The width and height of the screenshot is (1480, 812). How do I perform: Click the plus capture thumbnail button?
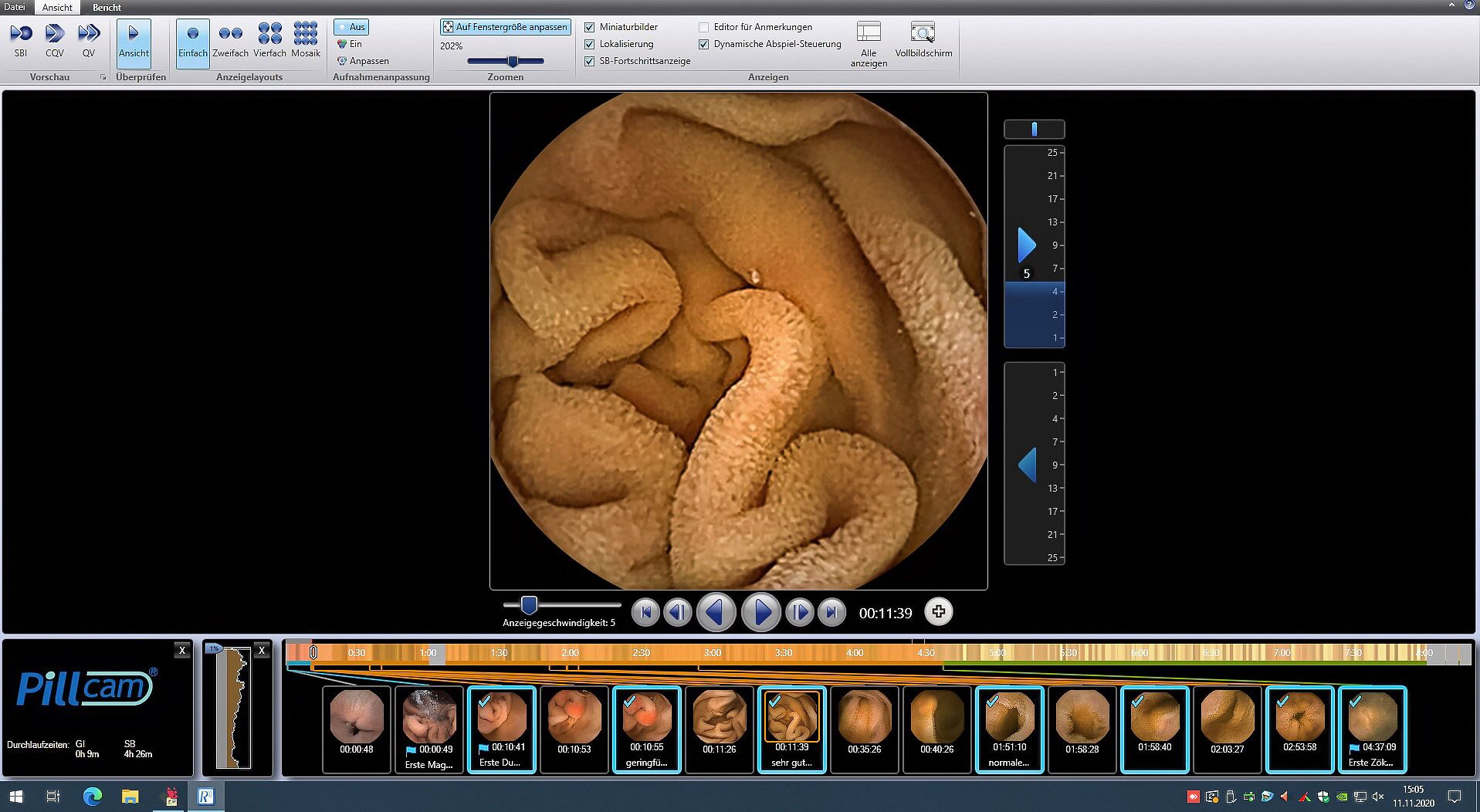pyautogui.click(x=938, y=612)
